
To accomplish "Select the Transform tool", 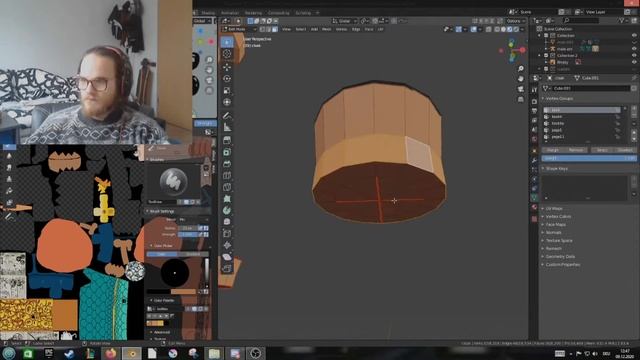I will 227,102.
